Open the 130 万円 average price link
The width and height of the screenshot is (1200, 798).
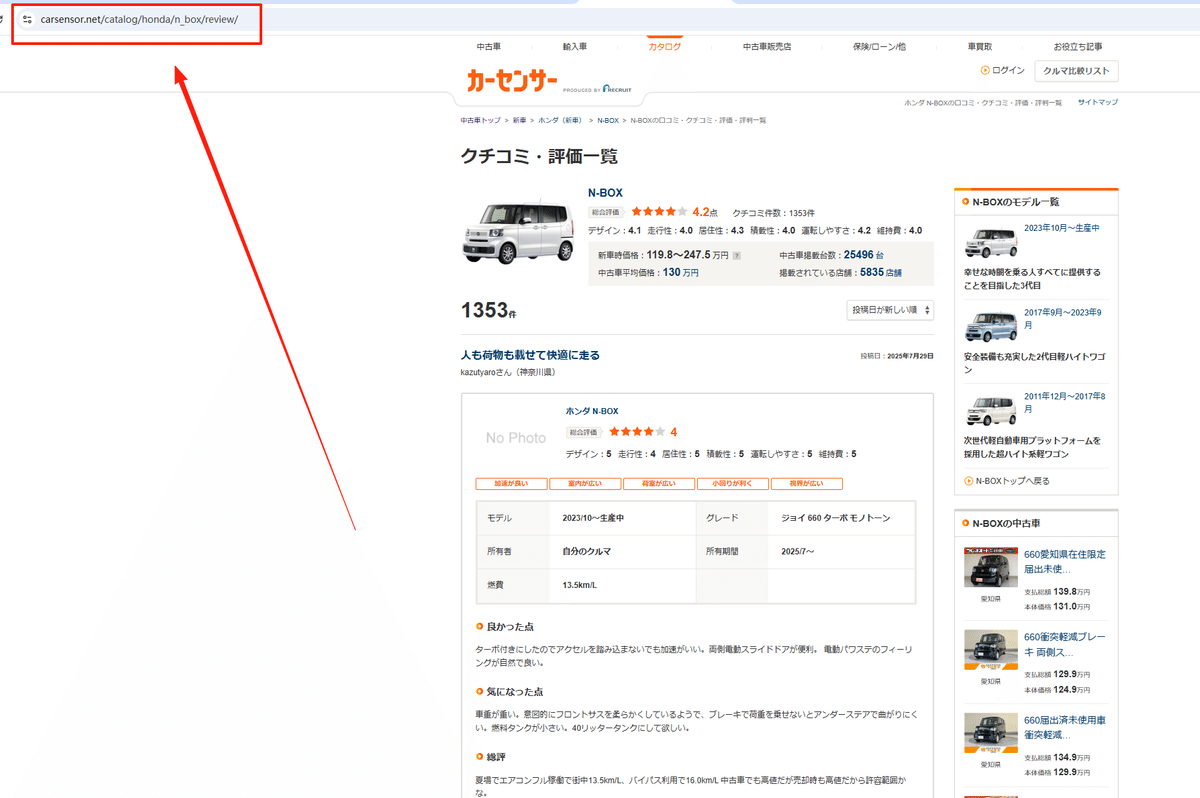[x=680, y=272]
